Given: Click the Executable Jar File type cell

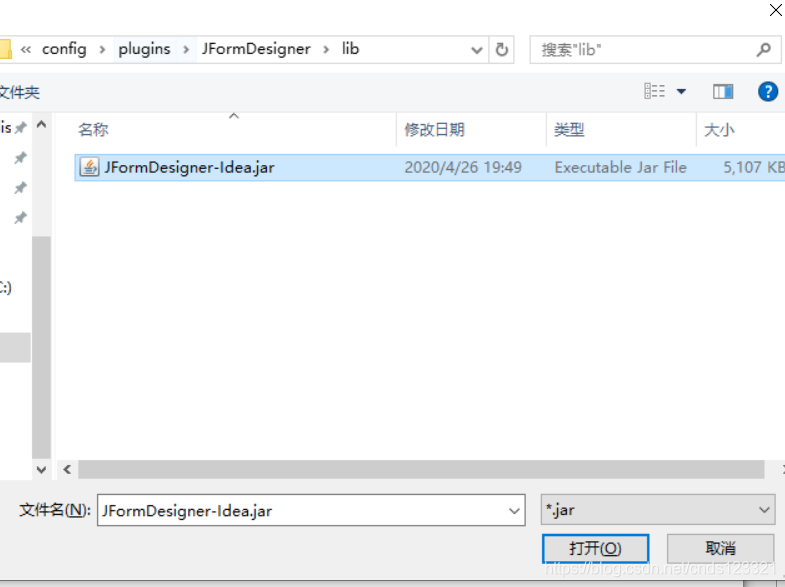Looking at the screenshot, I should click(620, 167).
